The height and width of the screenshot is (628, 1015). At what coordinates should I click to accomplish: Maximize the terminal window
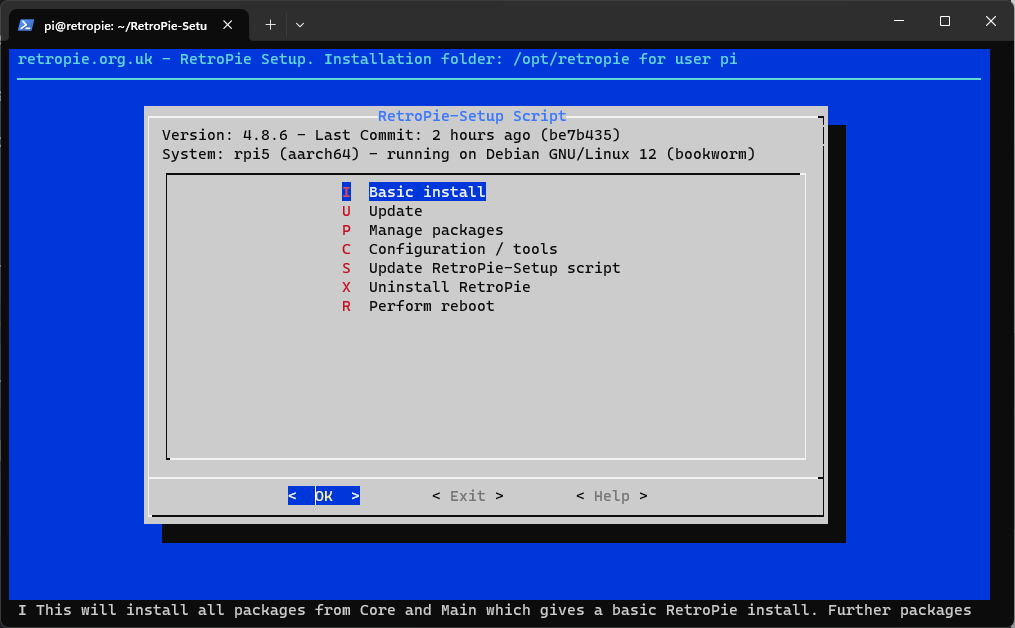click(944, 21)
